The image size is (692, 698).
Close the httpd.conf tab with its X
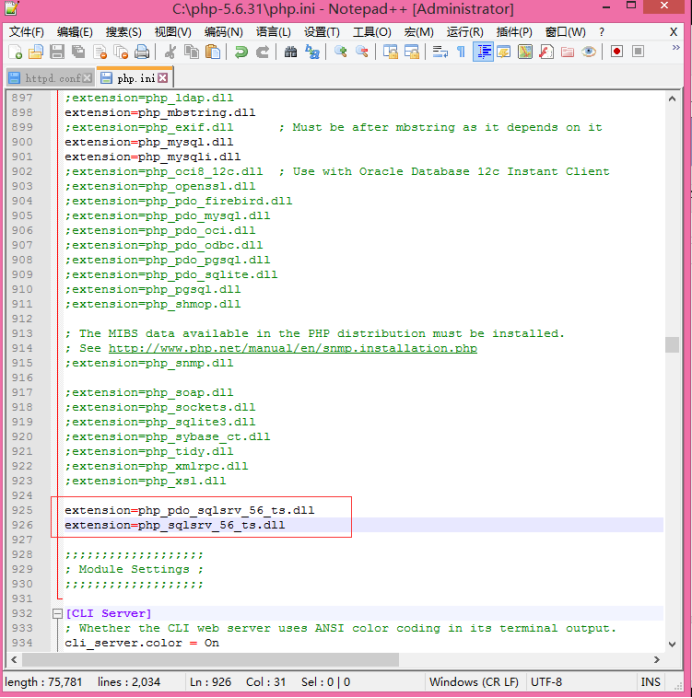click(x=87, y=78)
